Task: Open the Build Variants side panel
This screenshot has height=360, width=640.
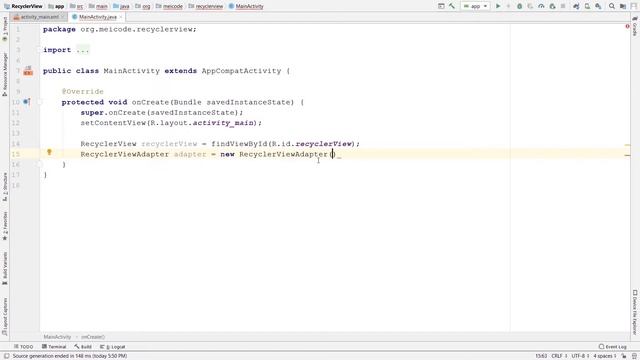Action: [5, 268]
